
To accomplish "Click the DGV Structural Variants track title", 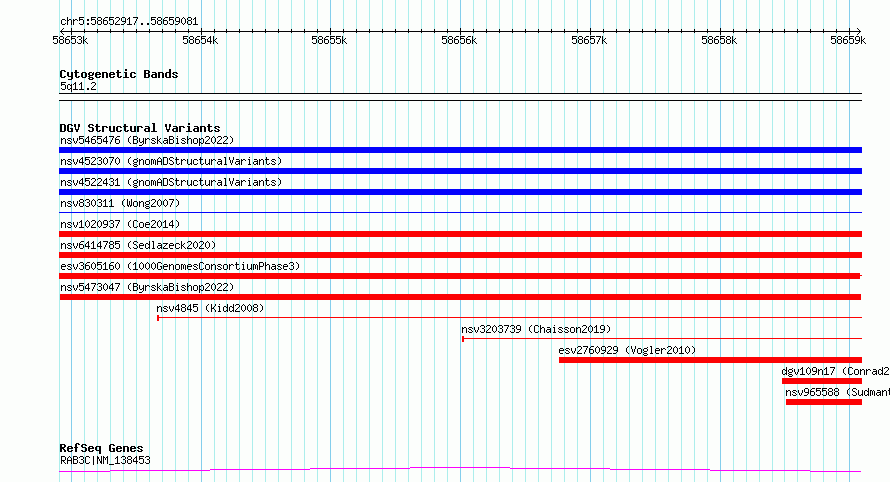I will (140, 128).
